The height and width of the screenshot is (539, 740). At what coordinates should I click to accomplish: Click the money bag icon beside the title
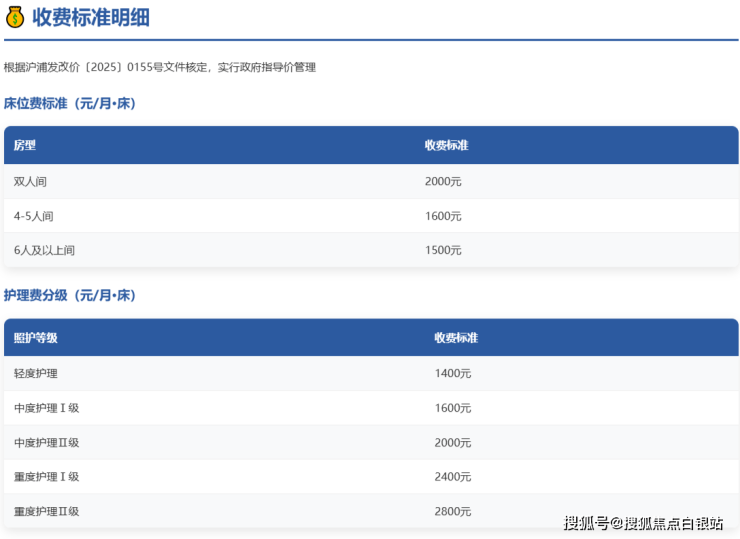(x=15, y=17)
